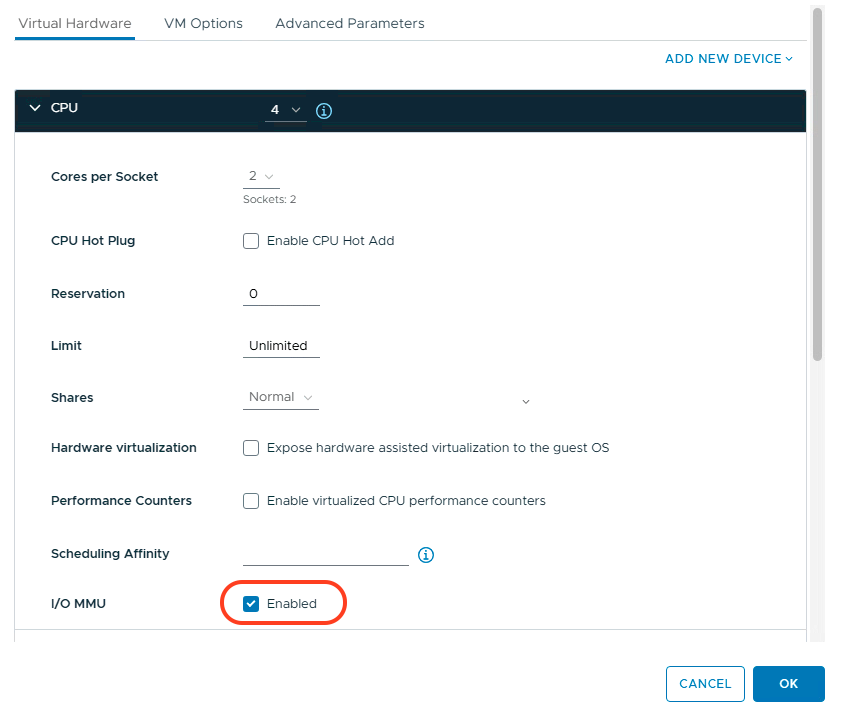Click the Limit field showing Unlimited
The image size is (842, 709).
pos(281,346)
